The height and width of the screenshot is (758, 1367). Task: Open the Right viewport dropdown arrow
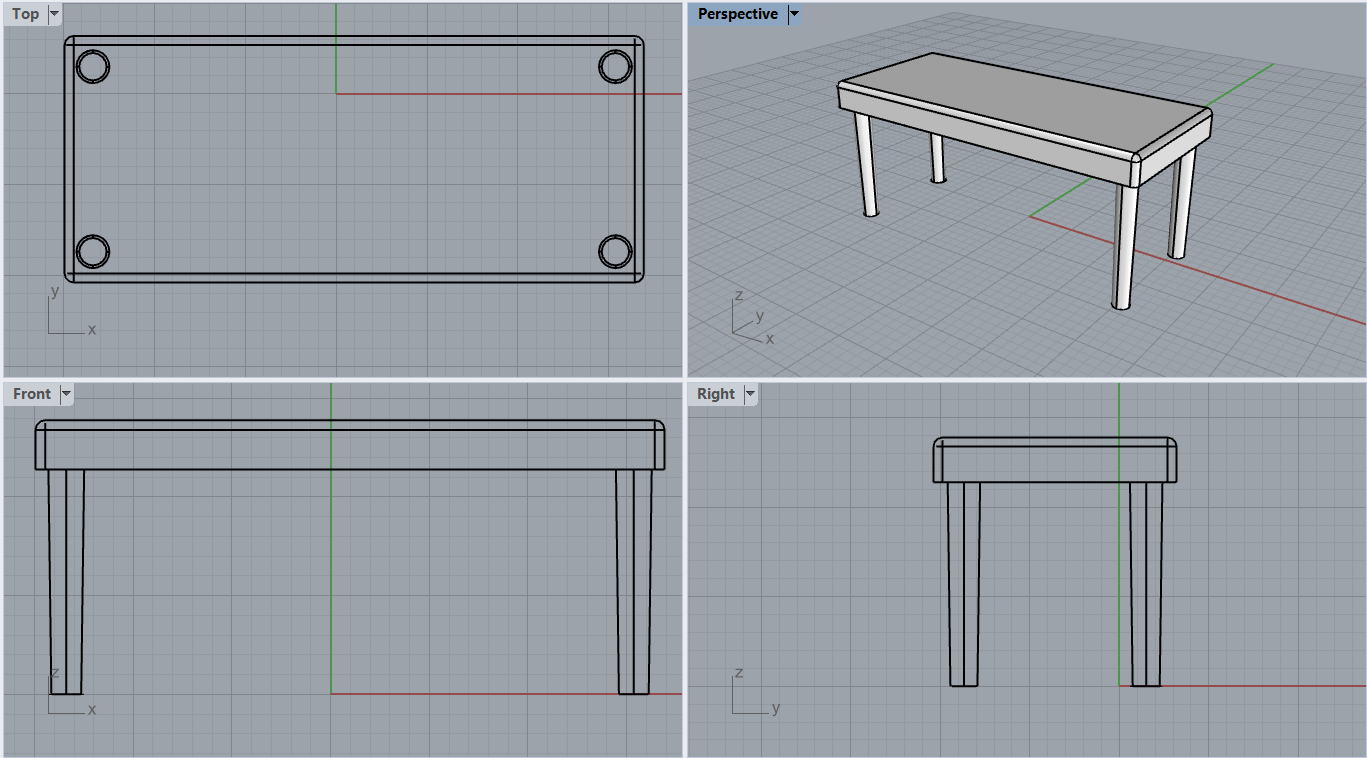pyautogui.click(x=750, y=394)
